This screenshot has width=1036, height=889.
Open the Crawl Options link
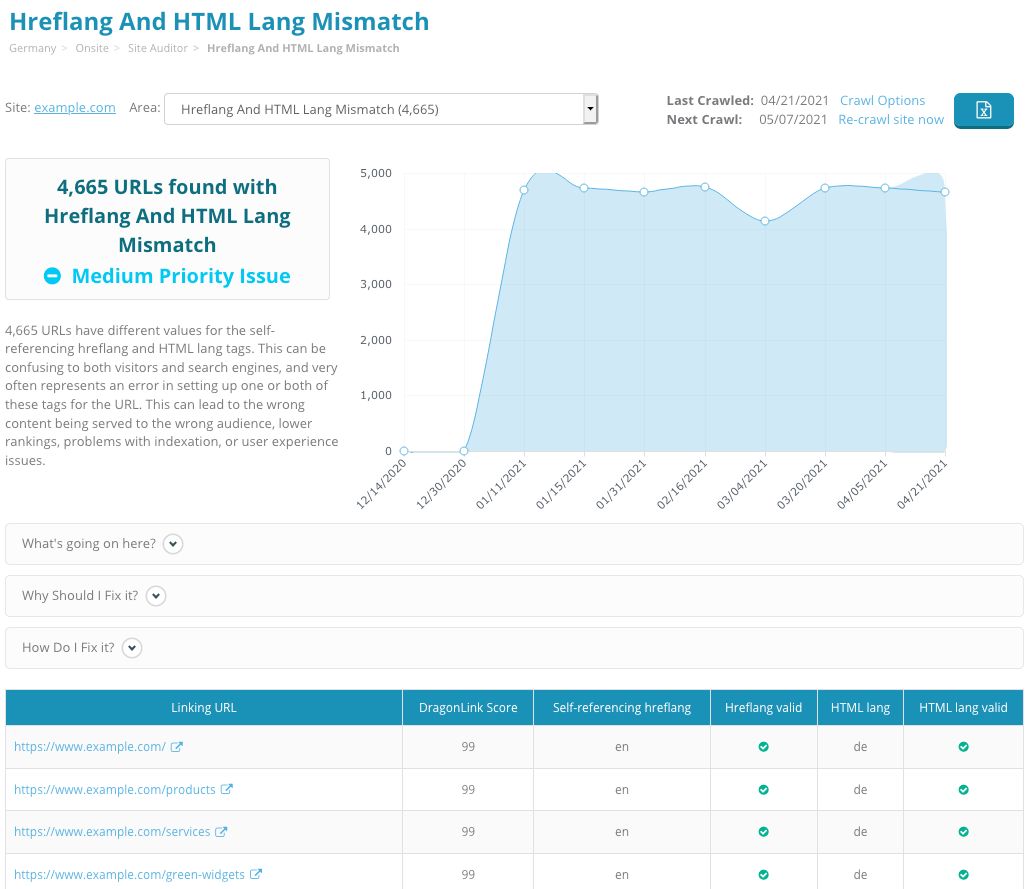(882, 100)
